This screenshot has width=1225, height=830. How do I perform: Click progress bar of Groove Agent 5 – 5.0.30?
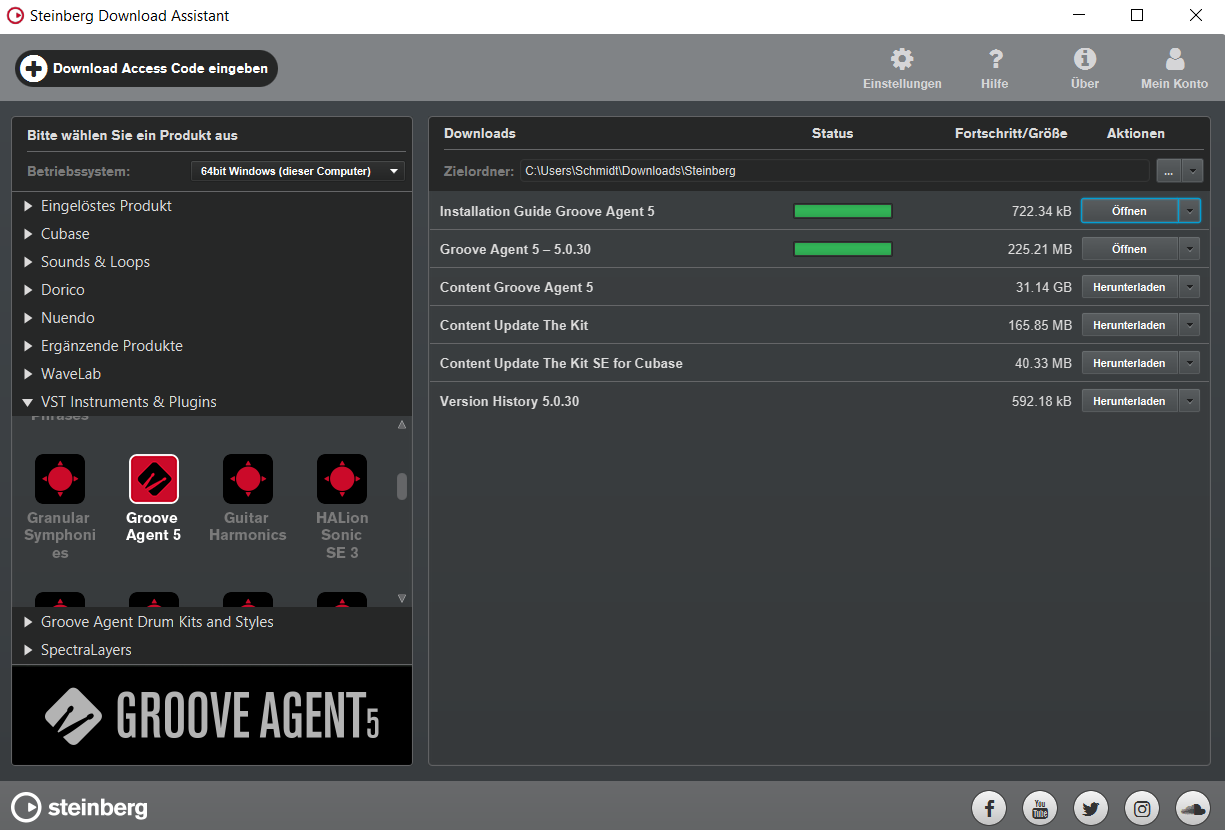(x=843, y=249)
